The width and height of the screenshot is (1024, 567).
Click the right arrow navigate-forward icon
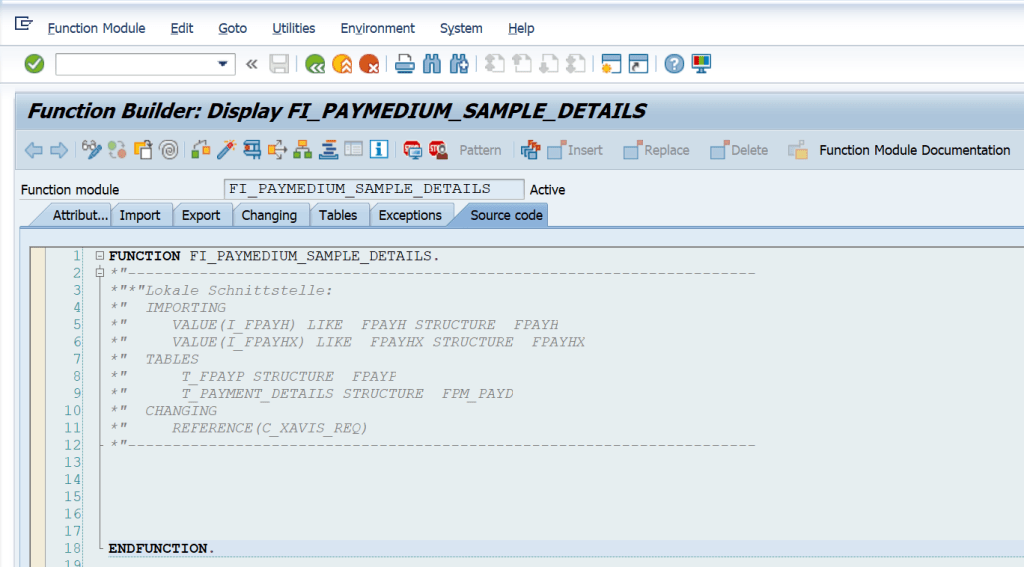point(59,150)
